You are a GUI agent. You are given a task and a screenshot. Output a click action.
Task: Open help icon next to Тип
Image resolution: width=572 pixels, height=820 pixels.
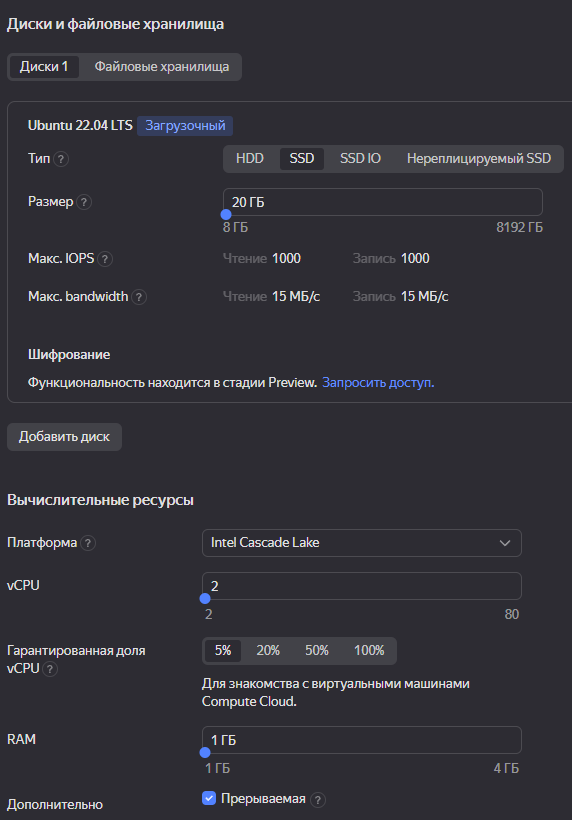click(61, 159)
